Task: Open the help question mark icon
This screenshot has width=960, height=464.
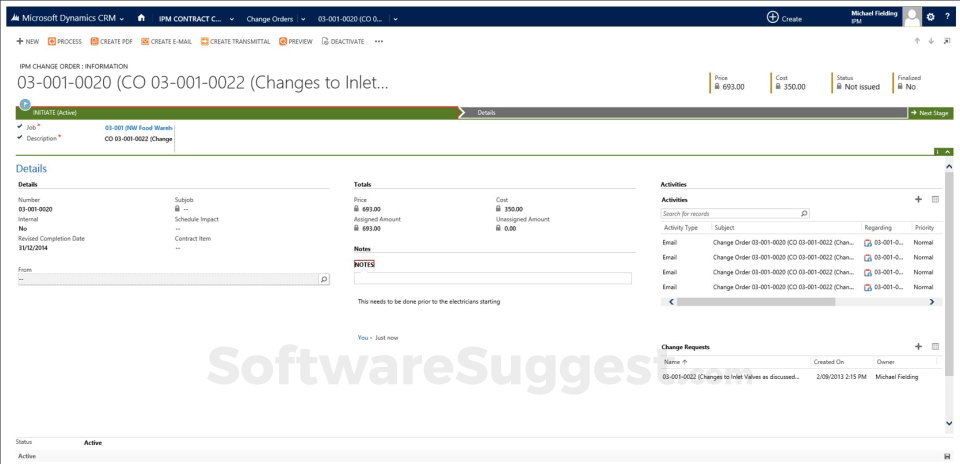Action: click(x=947, y=18)
